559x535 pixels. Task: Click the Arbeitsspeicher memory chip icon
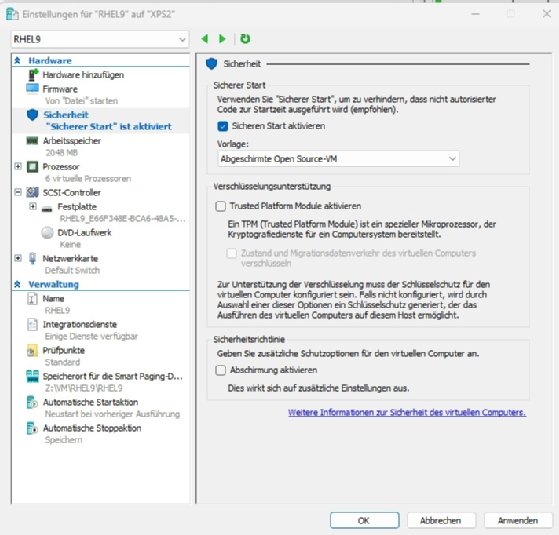pyautogui.click(x=32, y=141)
